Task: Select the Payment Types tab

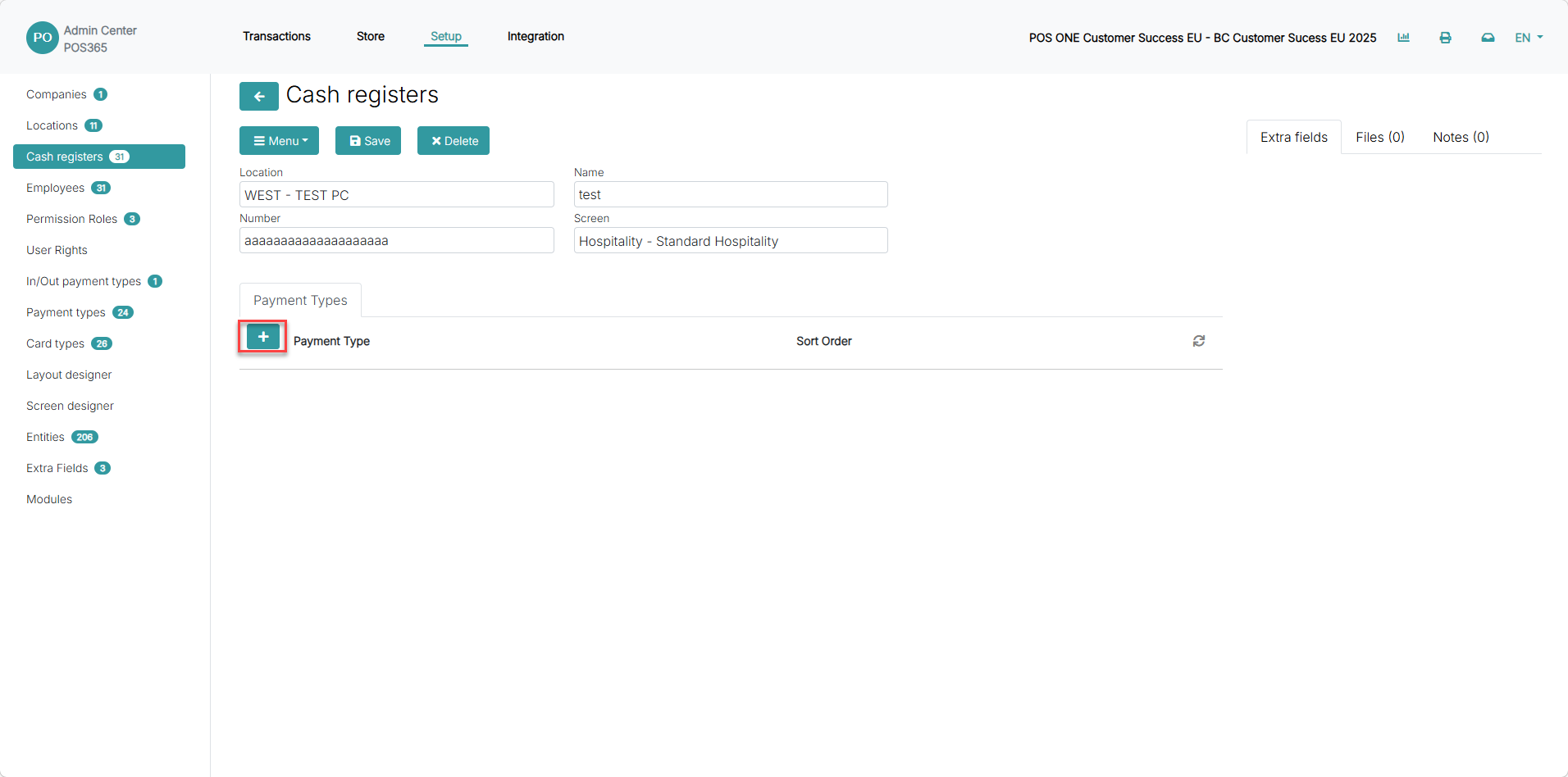Action: 300,301
